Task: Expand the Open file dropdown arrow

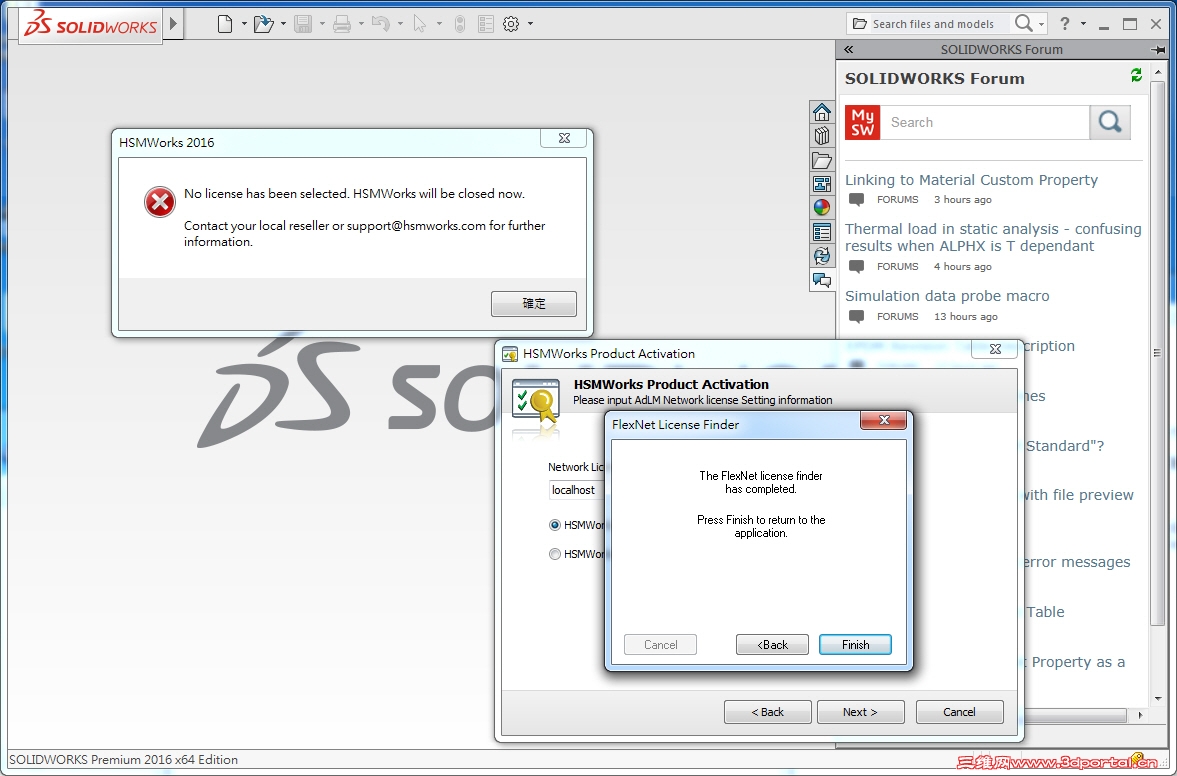Action: 283,24
